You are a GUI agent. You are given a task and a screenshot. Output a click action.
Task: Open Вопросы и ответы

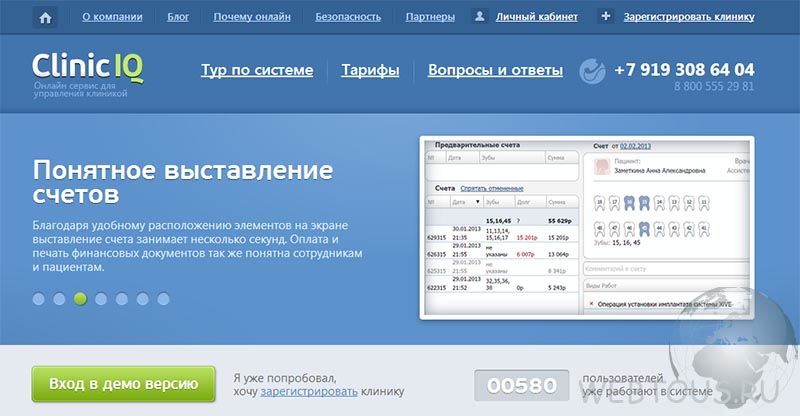point(495,70)
